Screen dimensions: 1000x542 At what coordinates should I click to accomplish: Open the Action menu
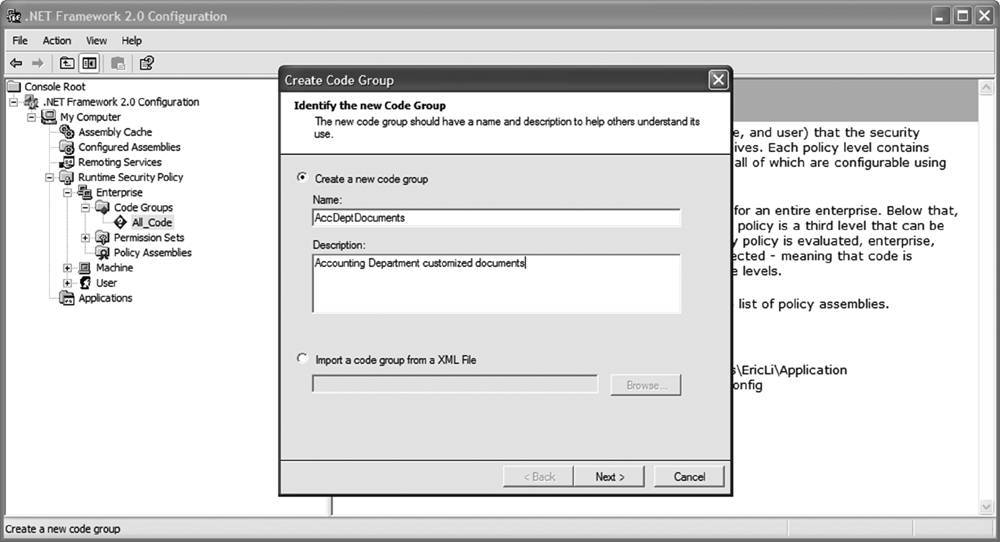click(57, 41)
